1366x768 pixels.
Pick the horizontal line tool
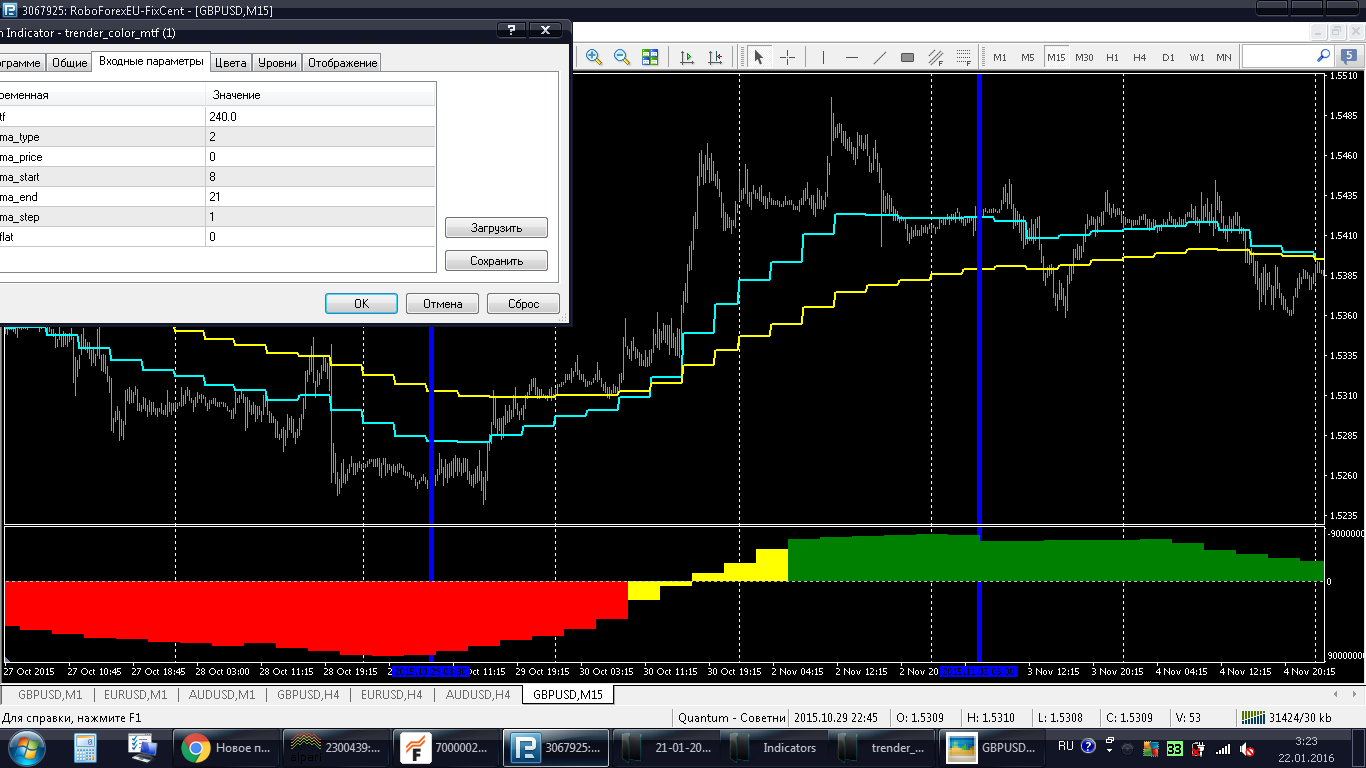852,57
